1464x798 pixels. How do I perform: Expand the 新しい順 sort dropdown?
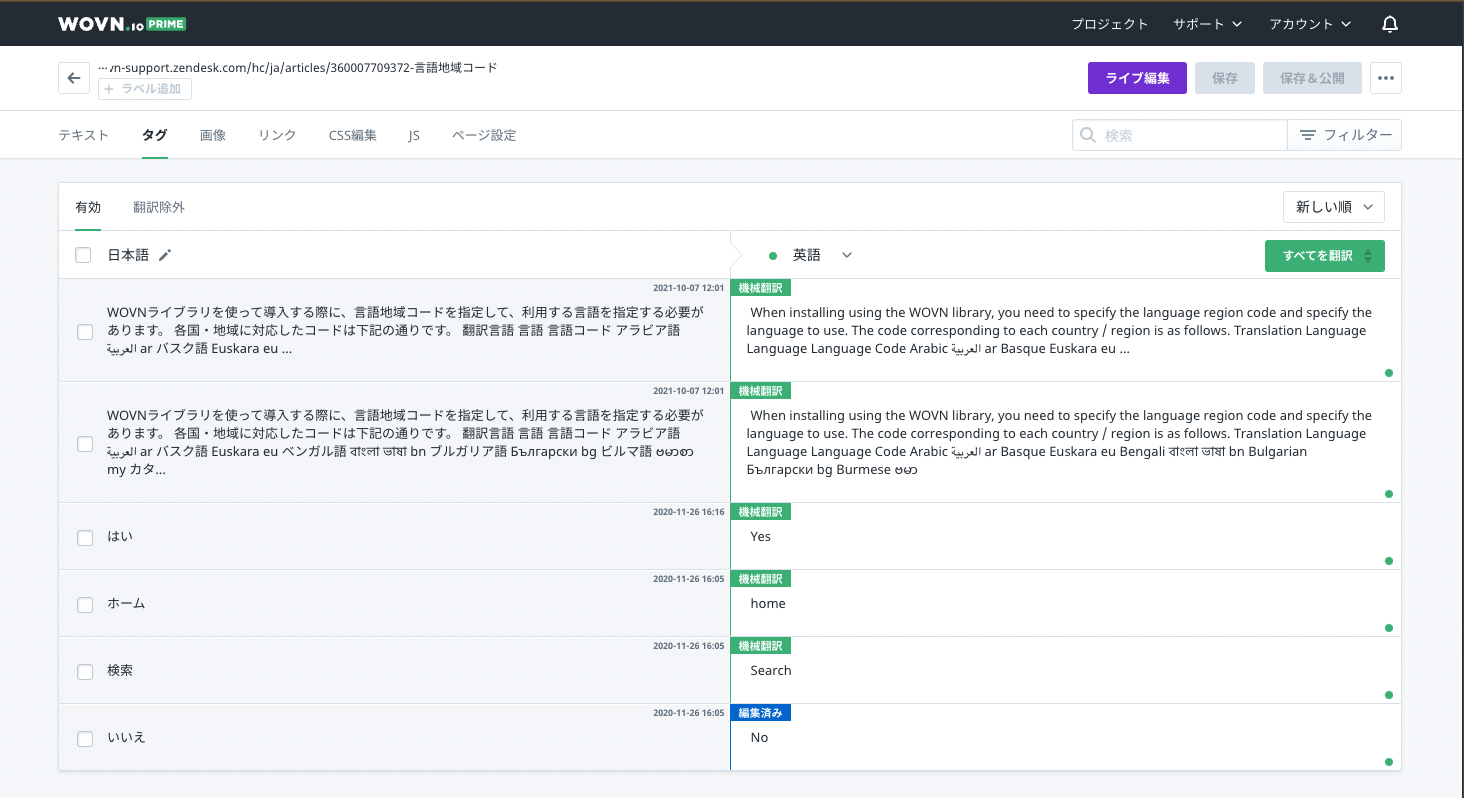coord(1334,207)
